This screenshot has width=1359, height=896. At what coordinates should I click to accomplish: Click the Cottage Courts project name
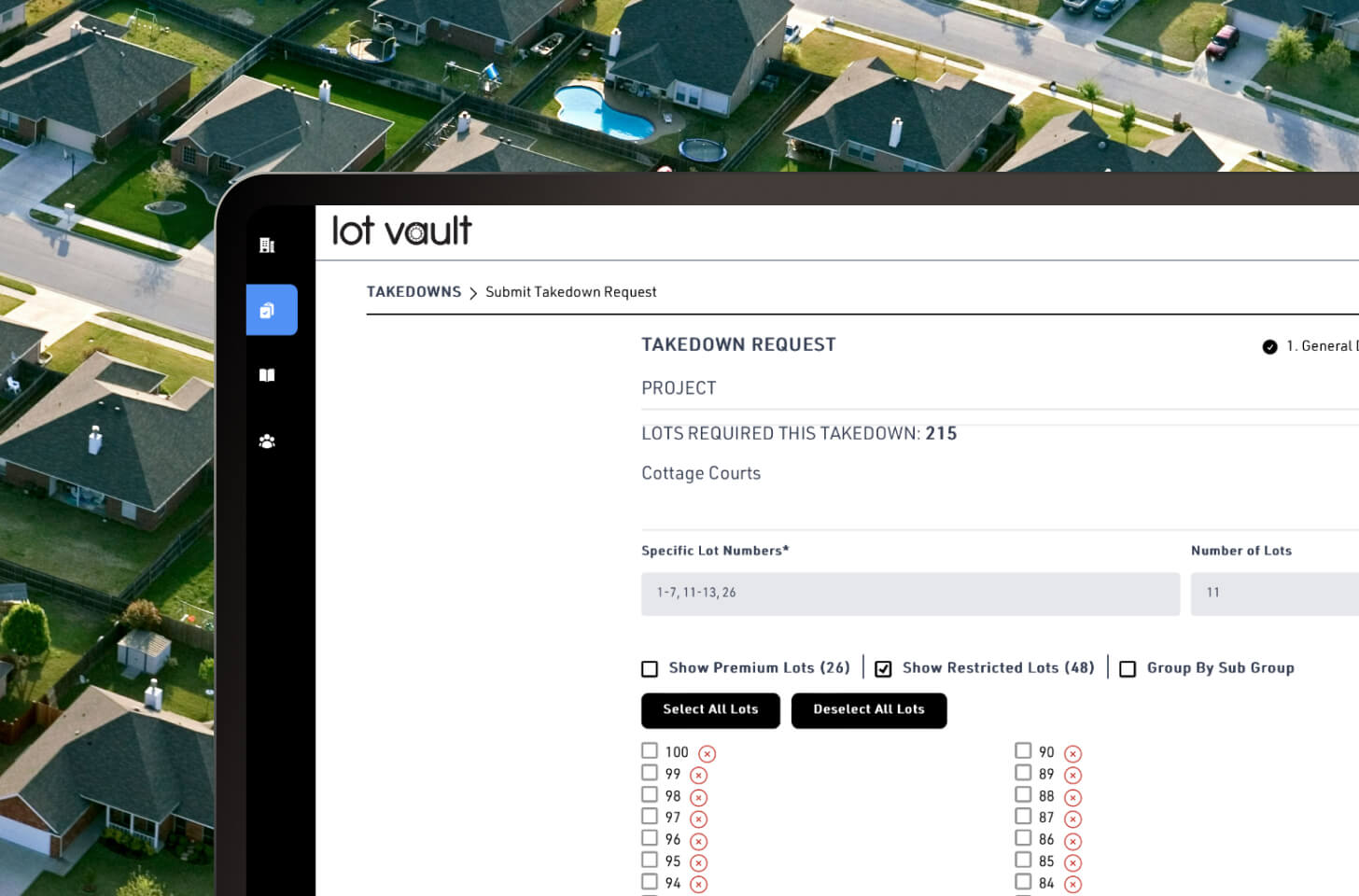(701, 473)
